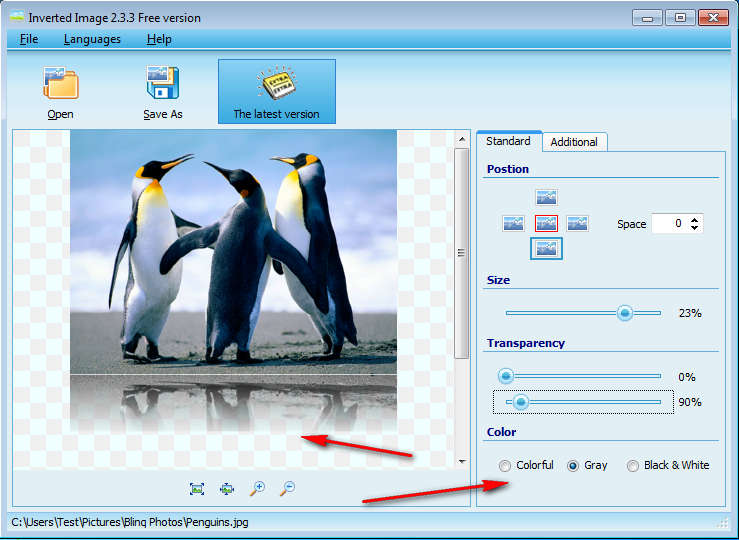Click the 23% size value
The height and width of the screenshot is (540, 739).
pos(690,313)
